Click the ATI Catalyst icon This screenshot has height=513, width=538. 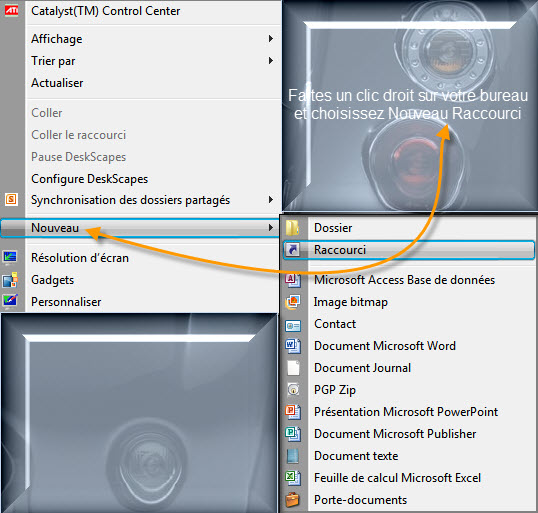pos(11,10)
